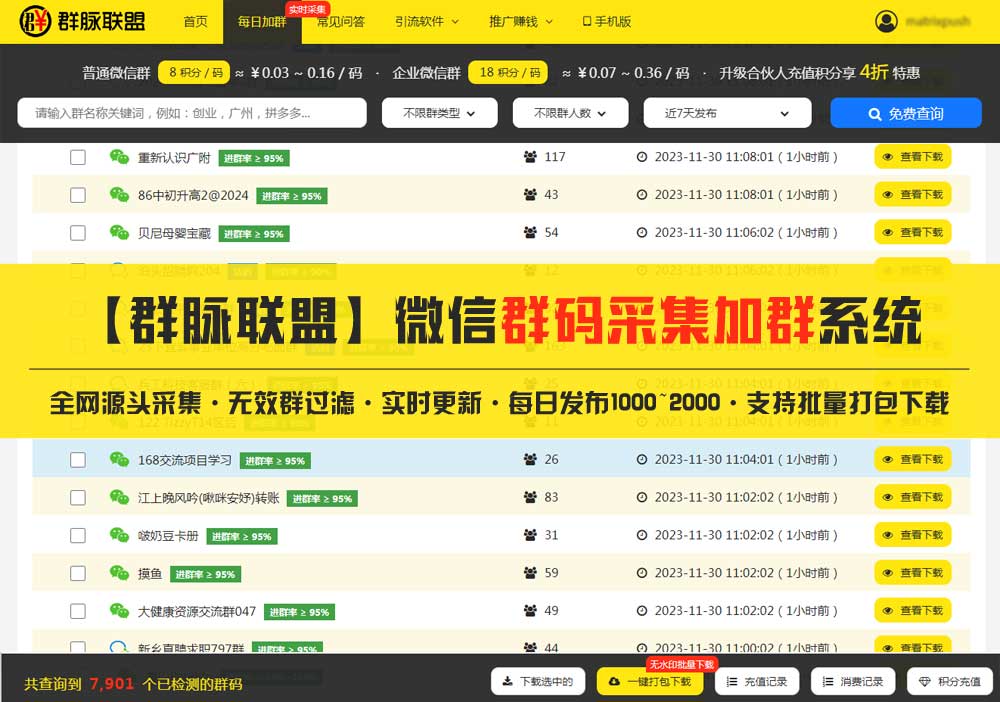Screen dimensions: 1000x702
Task: Click member count icon for 86中初升高2@2024
Action: tap(530, 195)
